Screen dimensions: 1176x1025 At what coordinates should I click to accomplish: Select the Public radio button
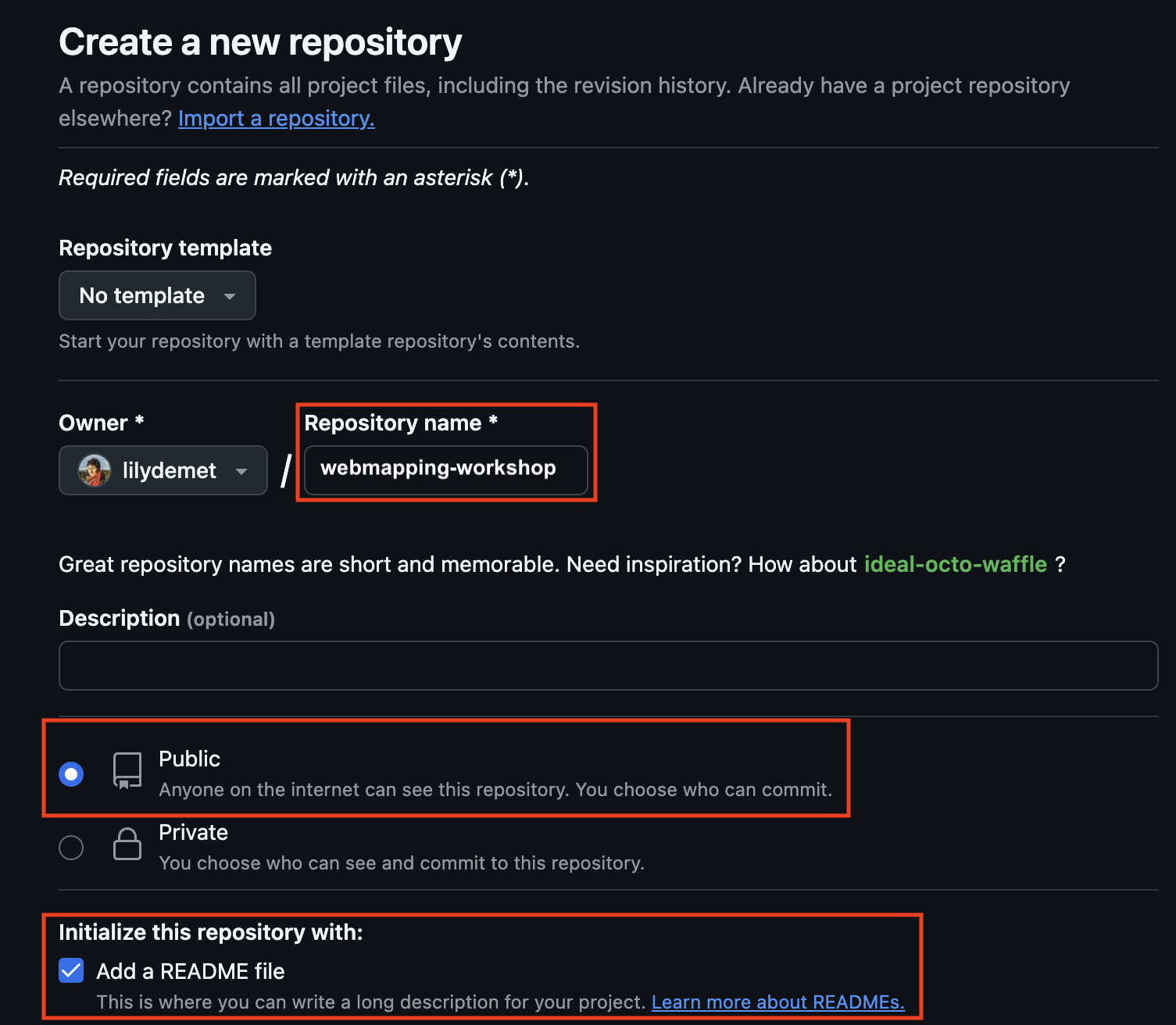71,773
